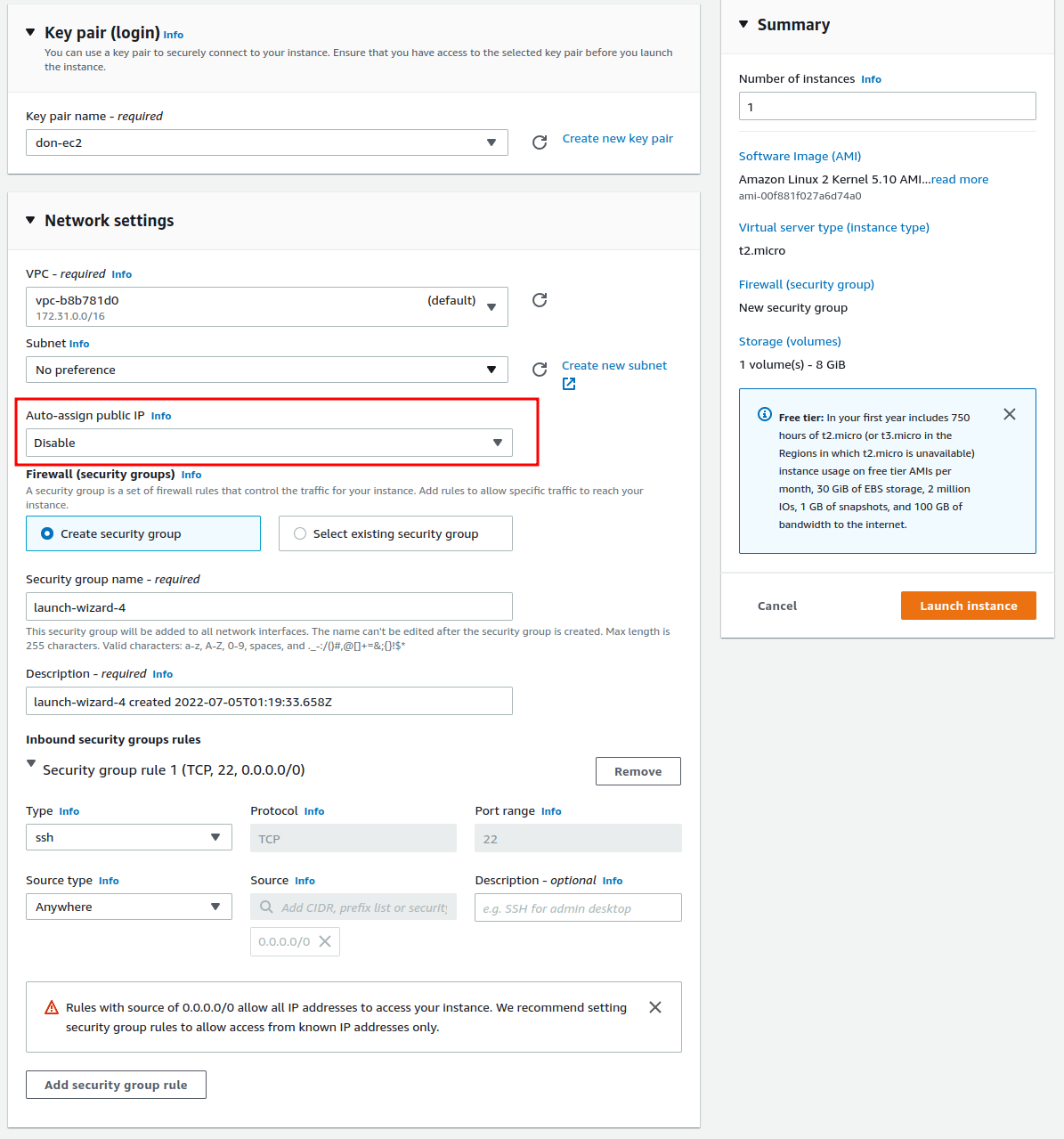
Task: Refresh the VPC list
Action: [540, 300]
